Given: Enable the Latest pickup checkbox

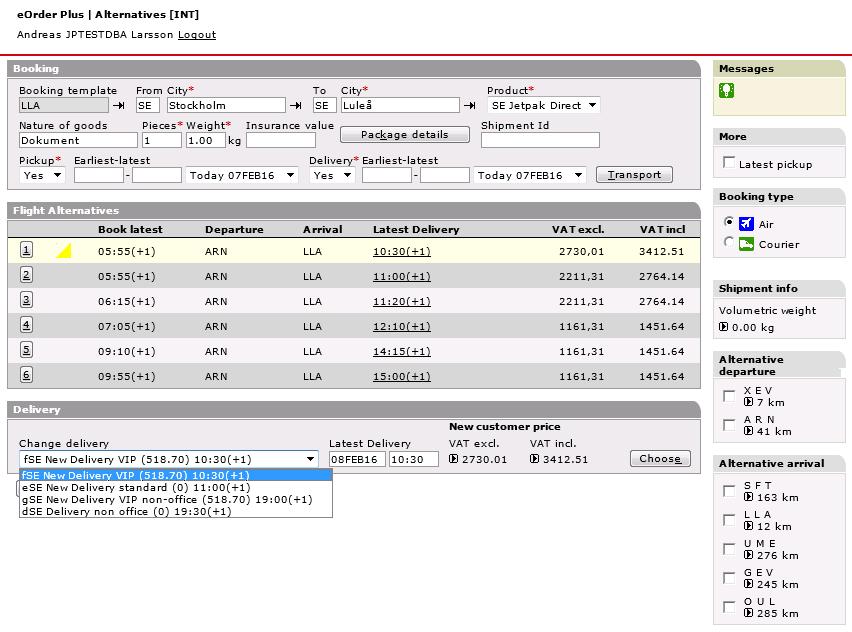Looking at the screenshot, I should pyautogui.click(x=729, y=162).
